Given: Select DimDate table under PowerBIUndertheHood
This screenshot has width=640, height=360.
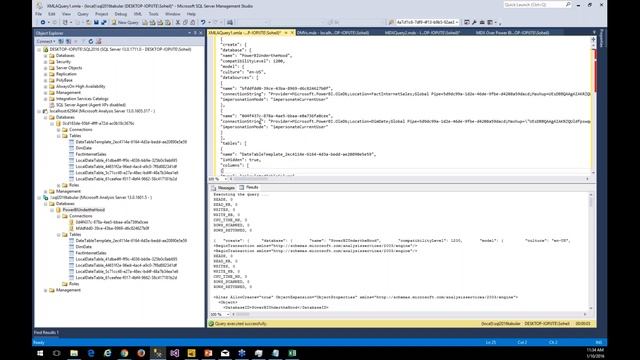Looking at the screenshot, I should pyautogui.click(x=84, y=247).
